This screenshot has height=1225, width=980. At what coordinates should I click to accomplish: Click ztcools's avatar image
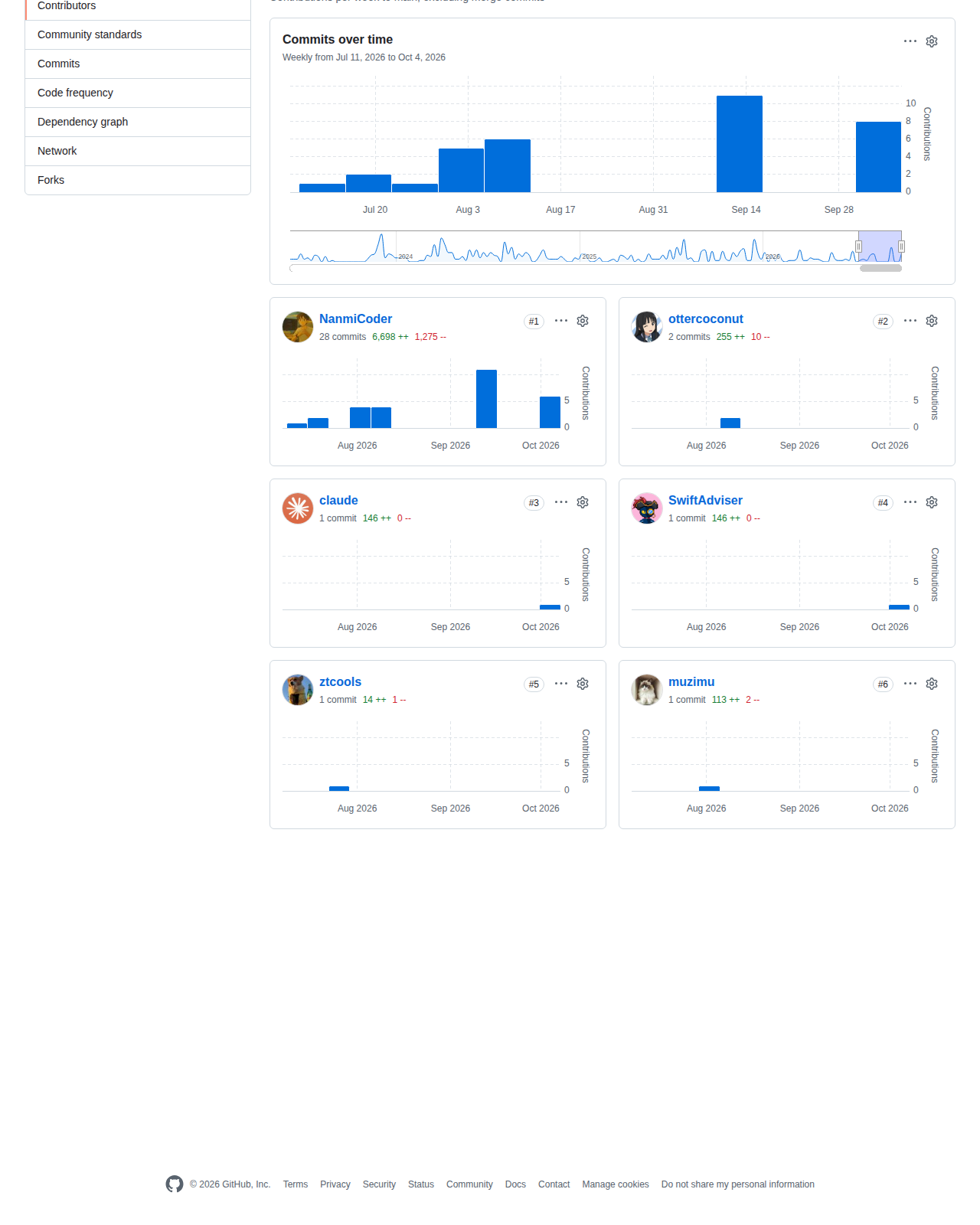pyautogui.click(x=298, y=690)
